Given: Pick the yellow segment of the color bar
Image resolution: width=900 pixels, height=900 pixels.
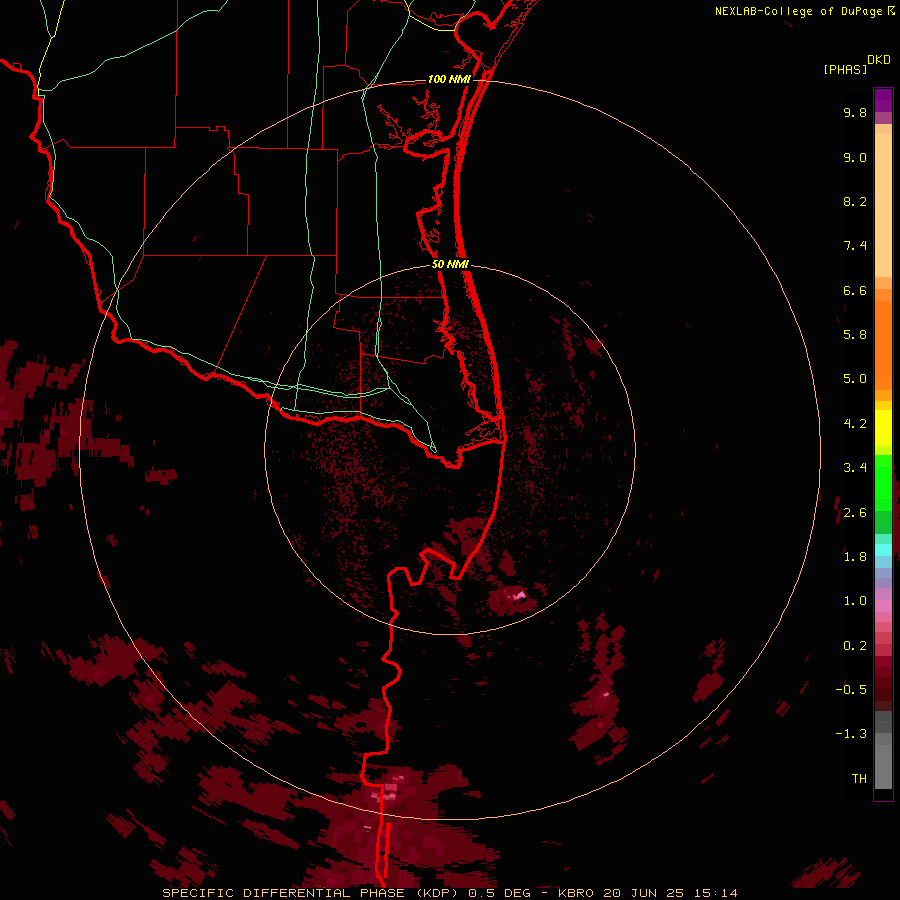Looking at the screenshot, I should [883, 428].
